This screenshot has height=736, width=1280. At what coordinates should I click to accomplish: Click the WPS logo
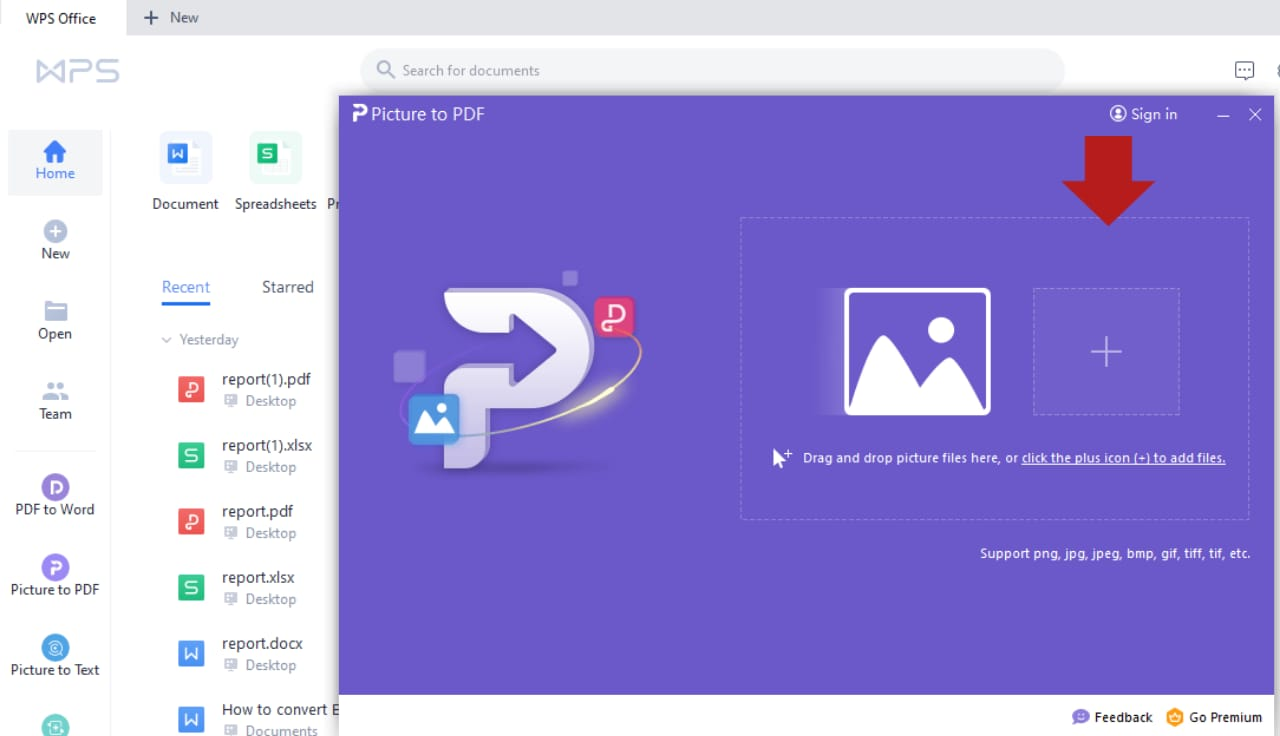pos(78,71)
